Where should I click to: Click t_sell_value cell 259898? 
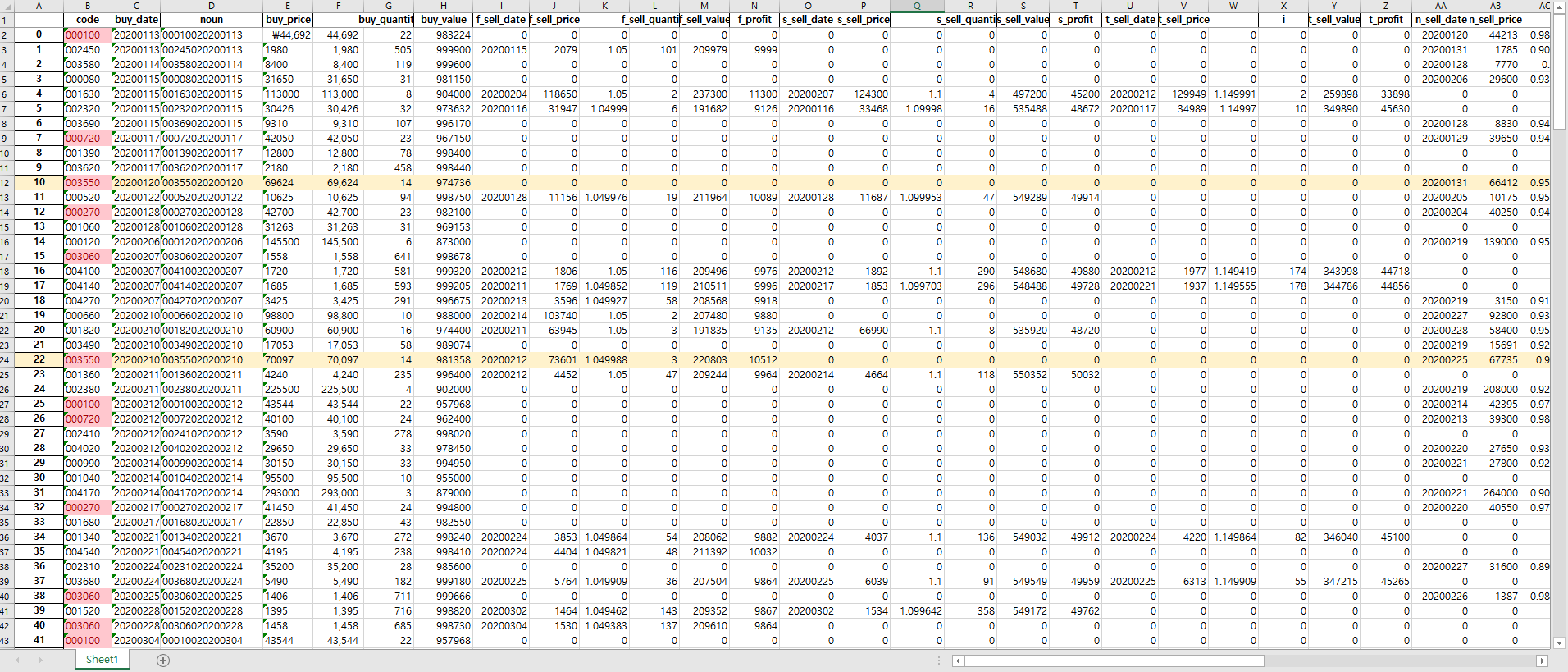pyautogui.click(x=1334, y=94)
